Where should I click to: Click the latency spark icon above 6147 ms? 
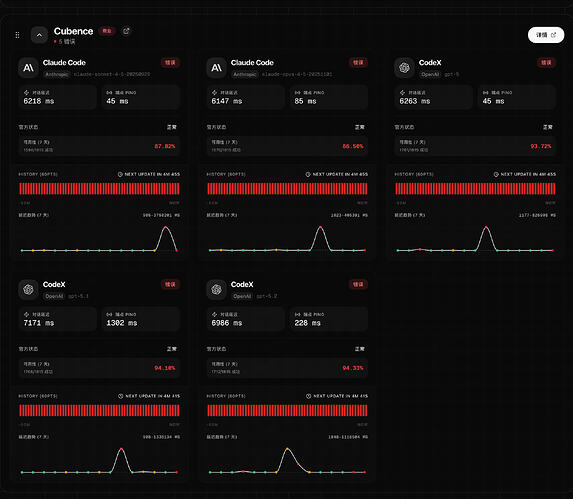click(x=215, y=93)
